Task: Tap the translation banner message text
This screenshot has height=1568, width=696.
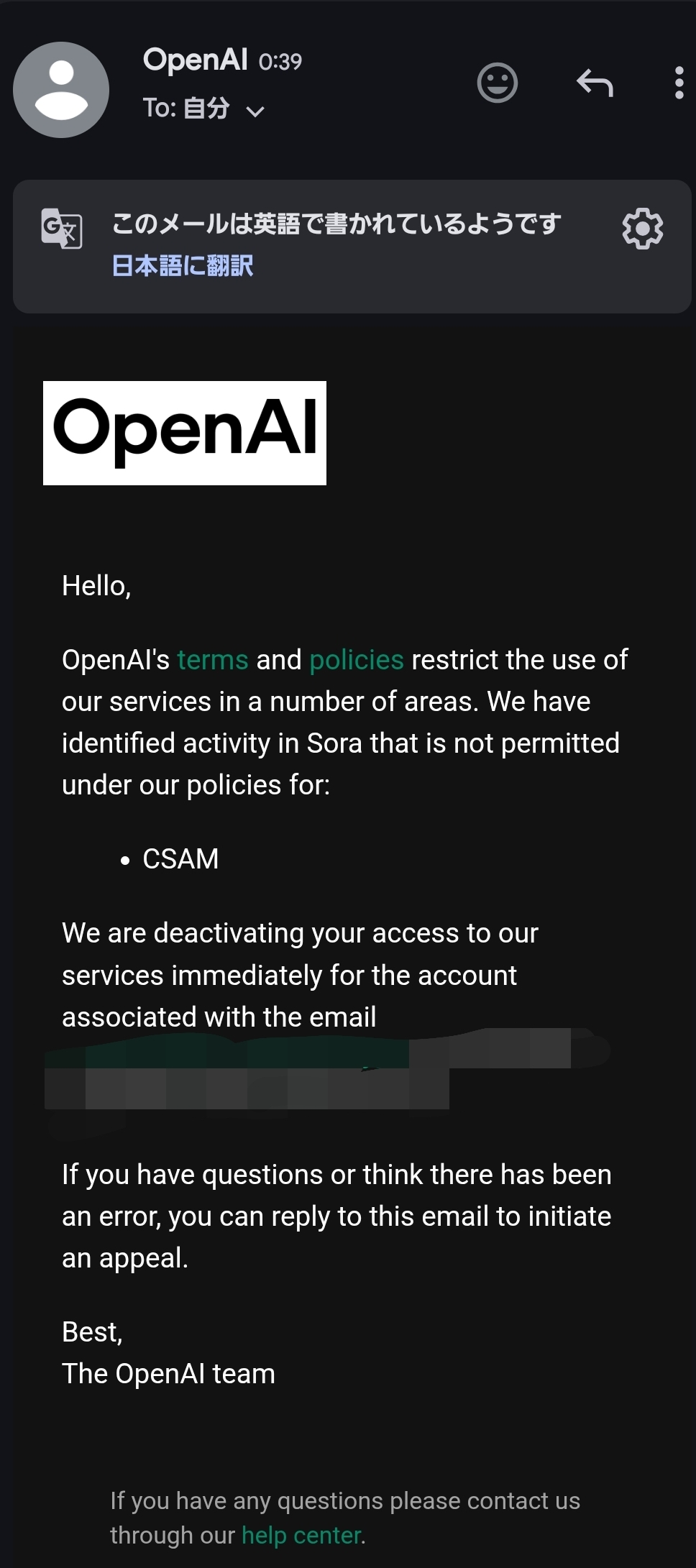Action: click(336, 224)
